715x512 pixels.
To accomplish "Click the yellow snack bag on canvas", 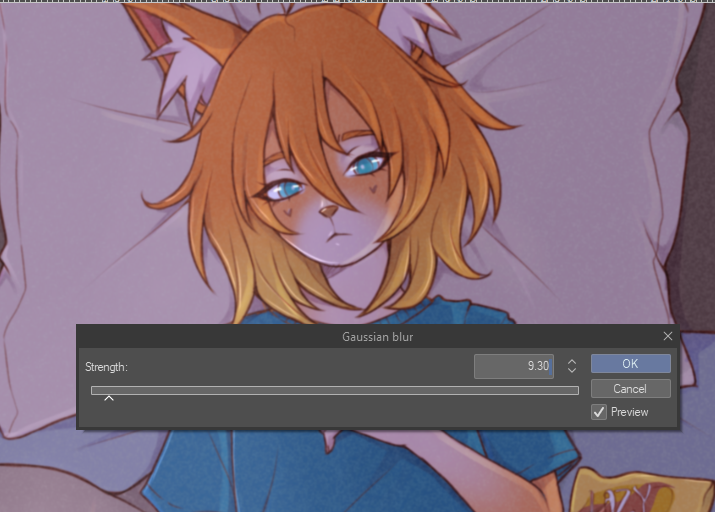I will tap(638, 490).
